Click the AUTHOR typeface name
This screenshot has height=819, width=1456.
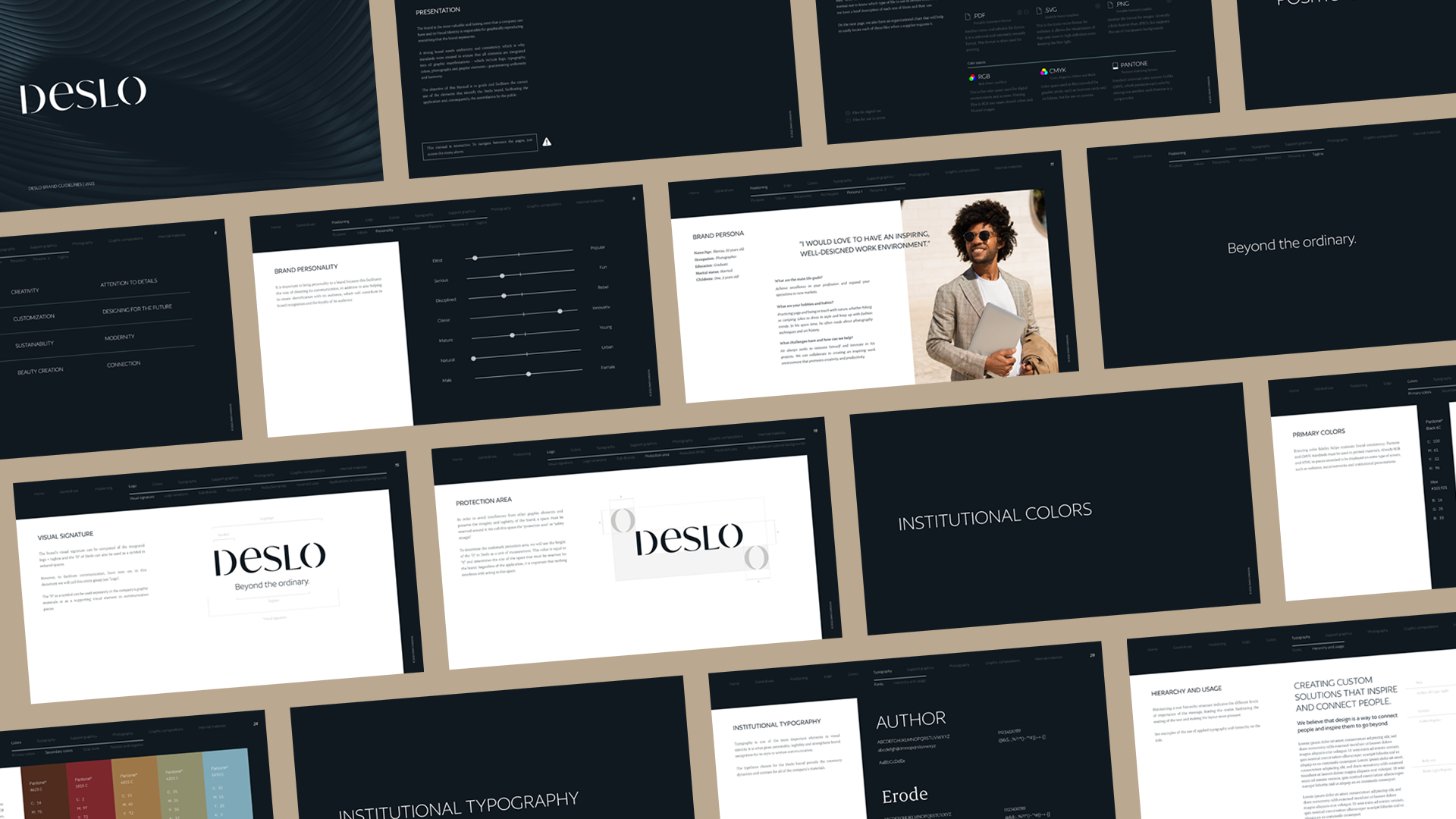pos(911,720)
